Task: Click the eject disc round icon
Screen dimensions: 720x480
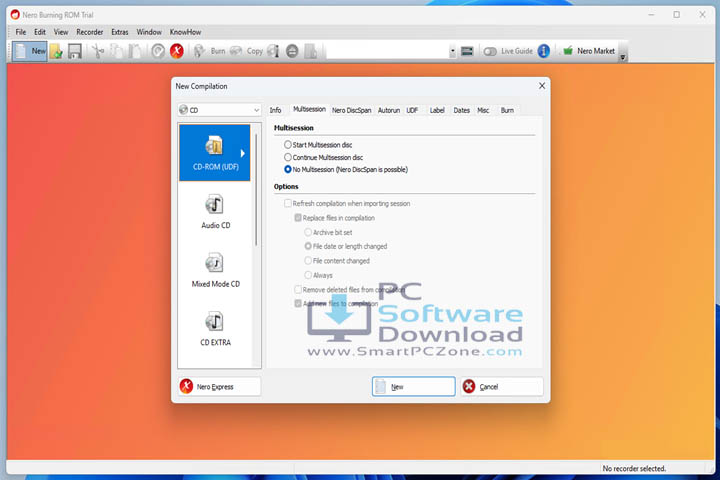Action: pos(292,51)
